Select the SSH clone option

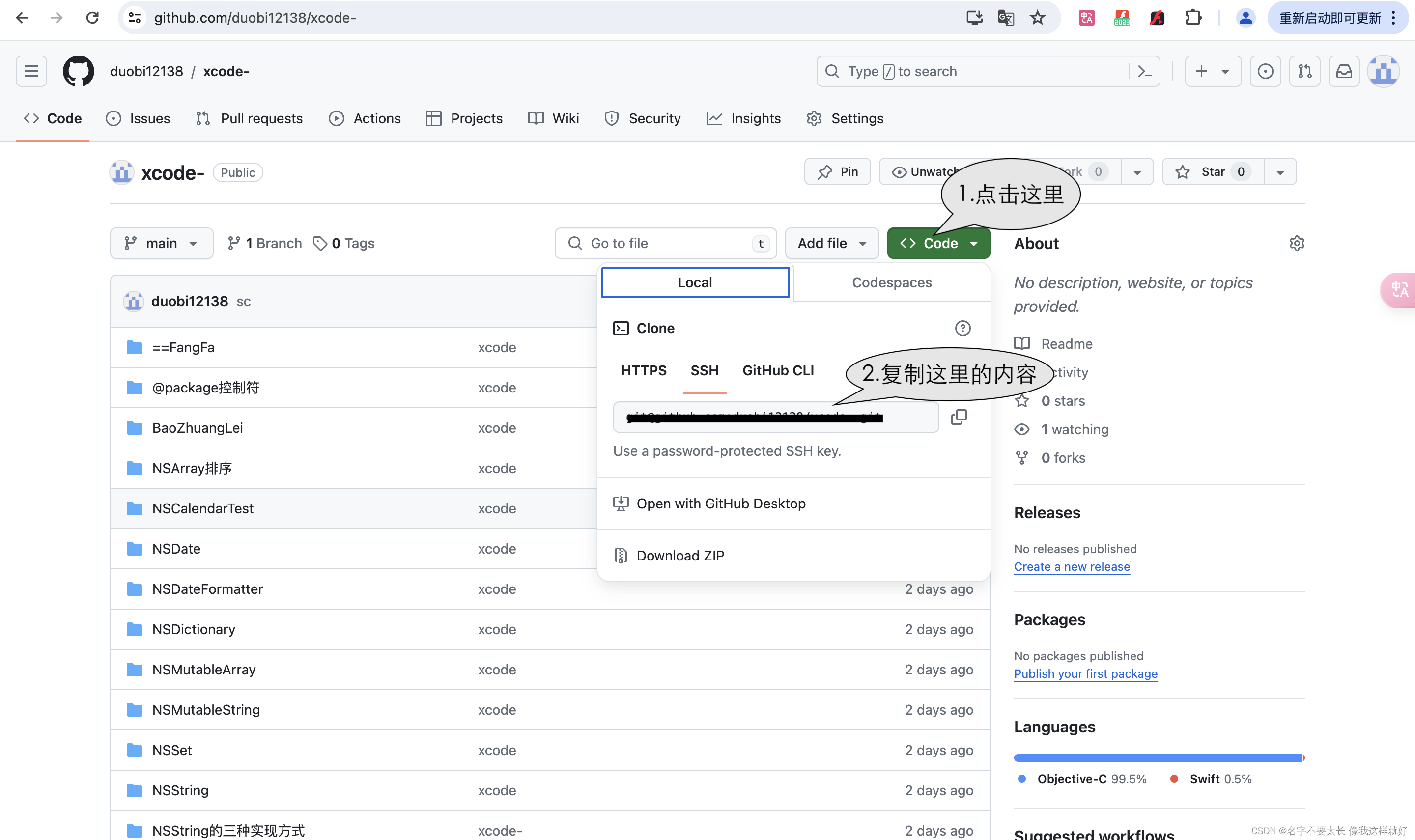(x=704, y=371)
